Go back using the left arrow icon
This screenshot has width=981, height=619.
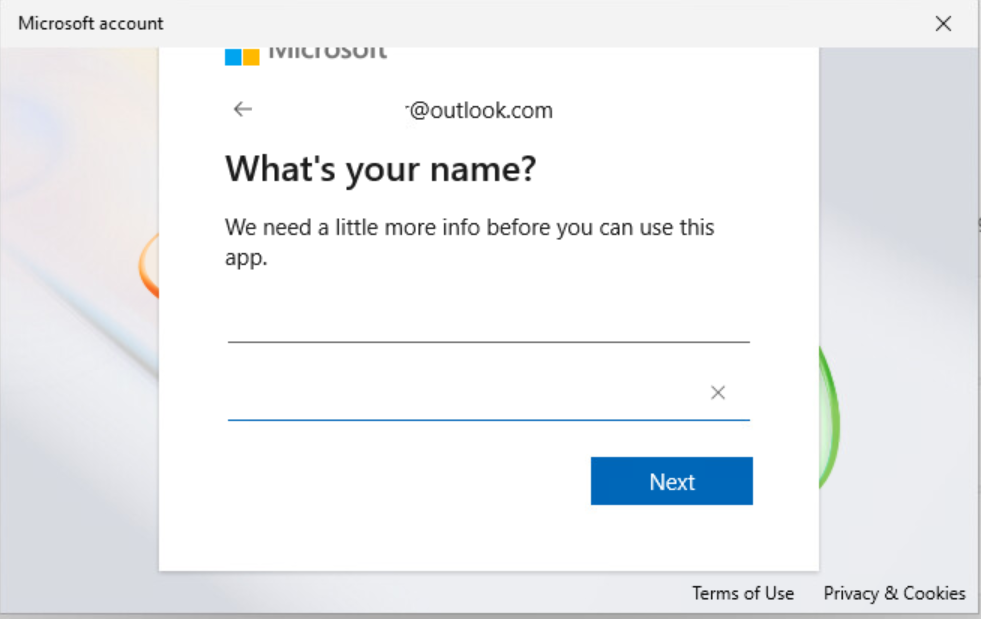point(243,110)
